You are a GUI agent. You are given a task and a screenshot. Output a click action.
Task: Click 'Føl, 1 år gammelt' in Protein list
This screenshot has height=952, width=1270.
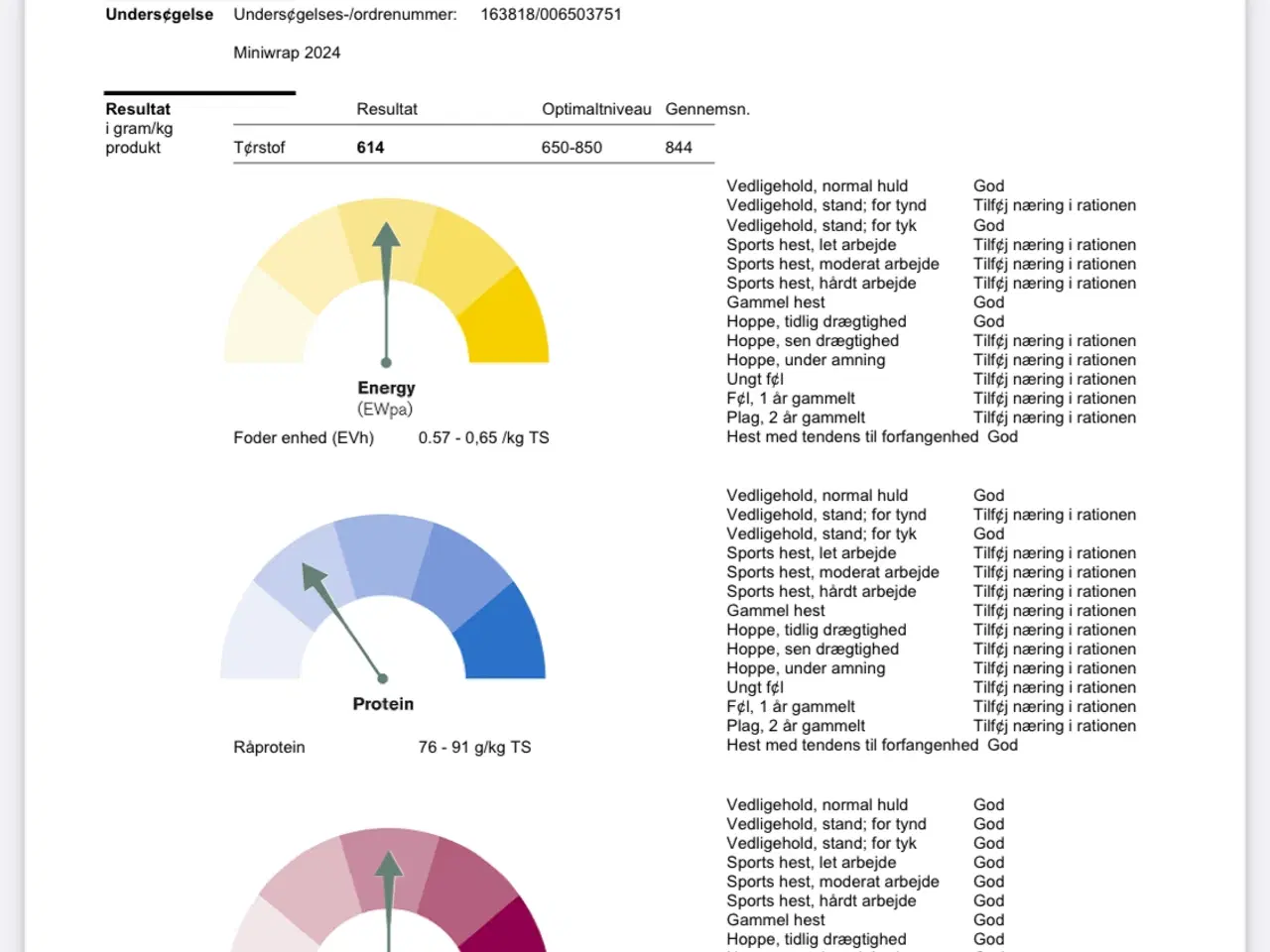tap(791, 707)
